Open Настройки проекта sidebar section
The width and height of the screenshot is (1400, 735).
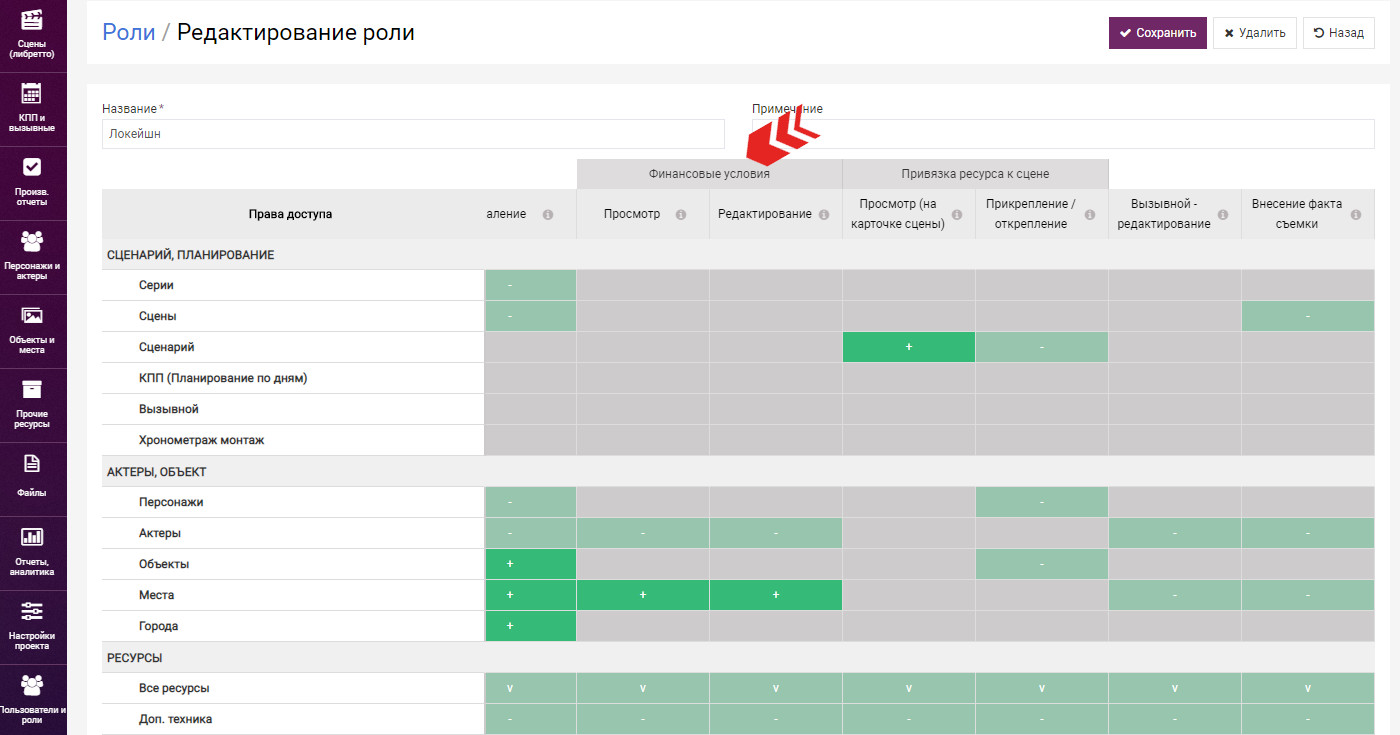(33, 627)
